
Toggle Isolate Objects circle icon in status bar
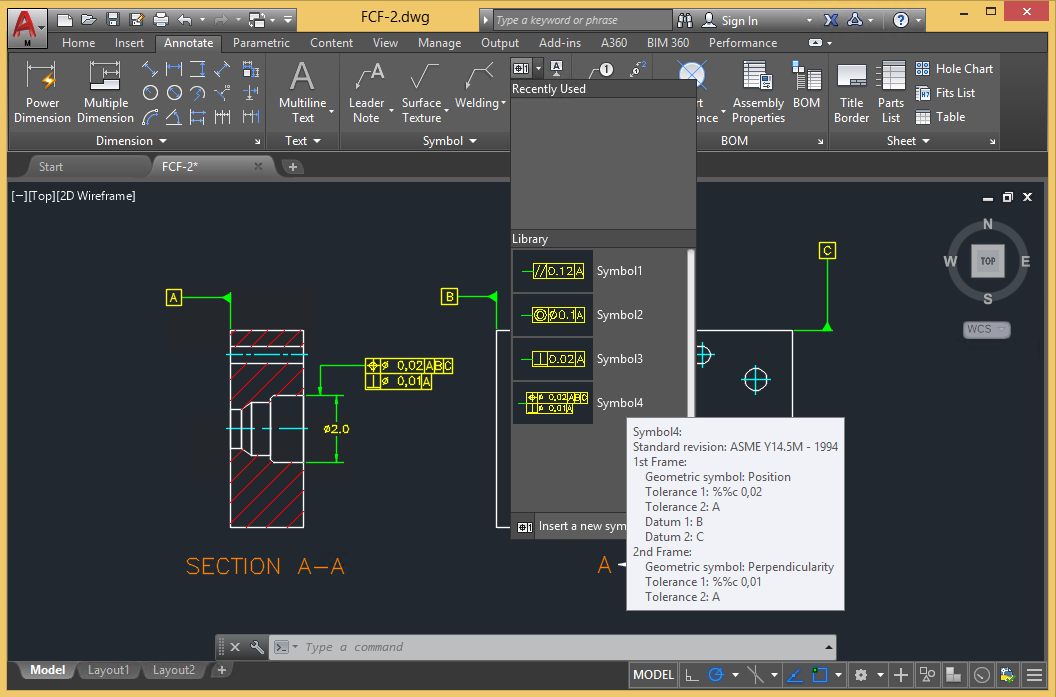tap(983, 674)
